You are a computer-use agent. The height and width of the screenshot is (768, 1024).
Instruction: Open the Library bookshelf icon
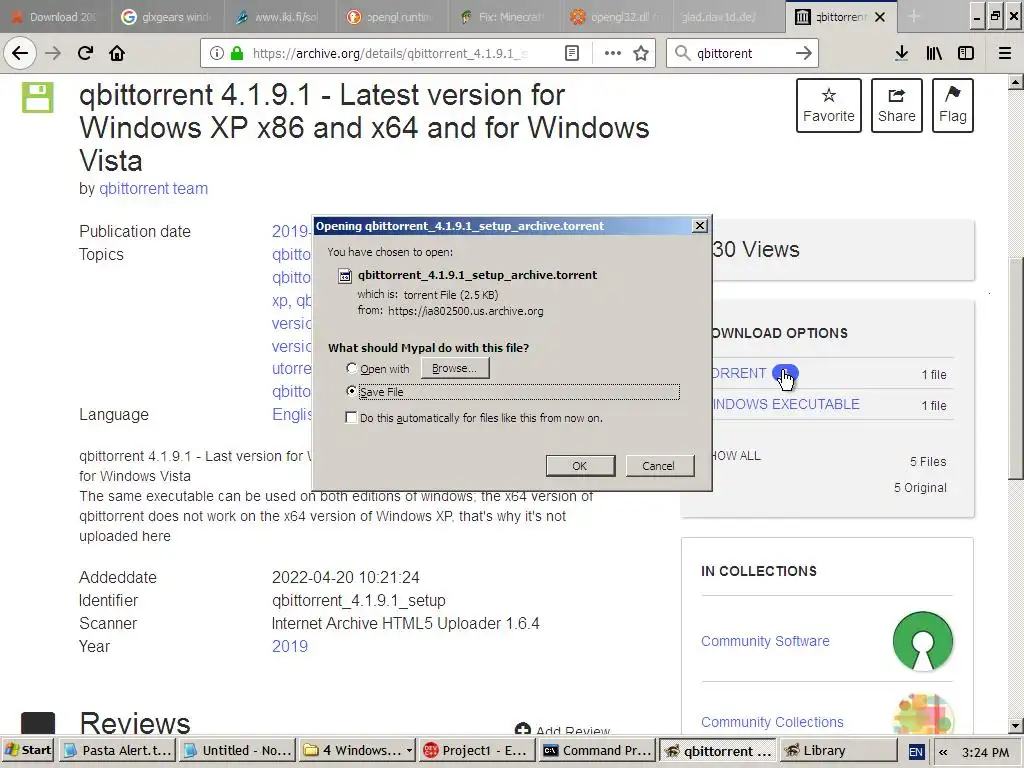(934, 53)
